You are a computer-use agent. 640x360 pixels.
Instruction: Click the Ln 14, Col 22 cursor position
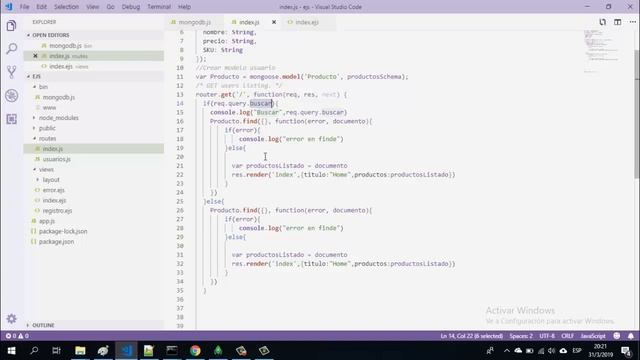tap(471, 336)
